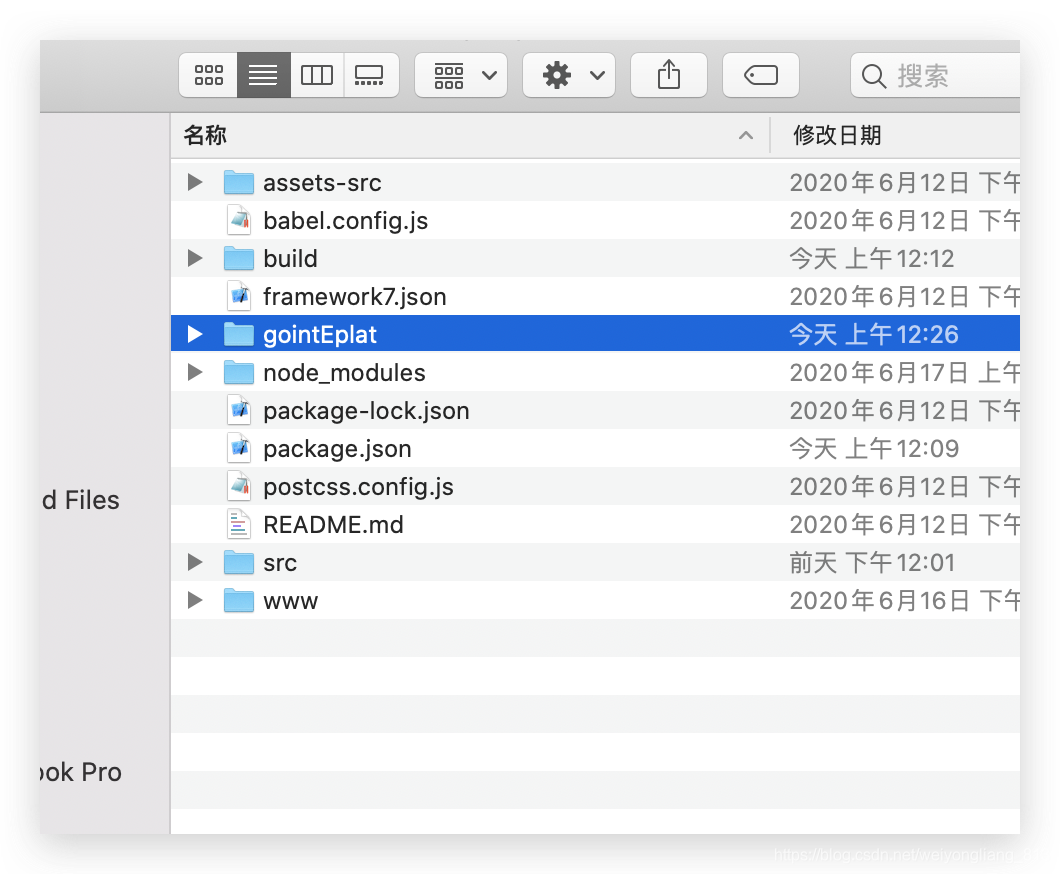Toggle the sort direction arrow in the 名称 header
Screen dimensions: 1060x874
(746, 135)
